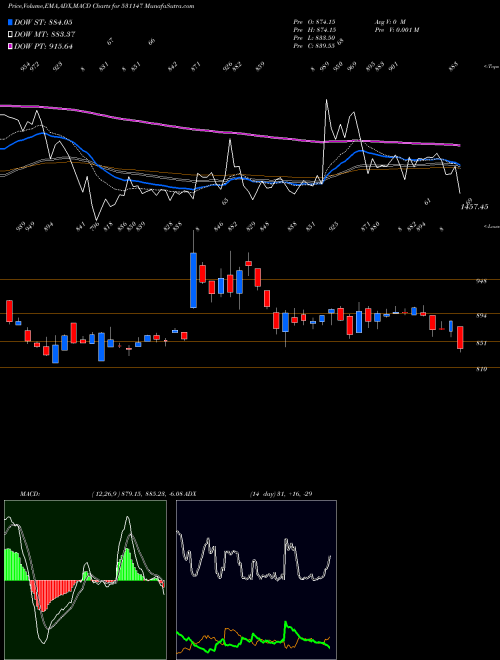This screenshot has width=500, height=660.
Task: Click the 948 price level label
Action: pos(483,281)
